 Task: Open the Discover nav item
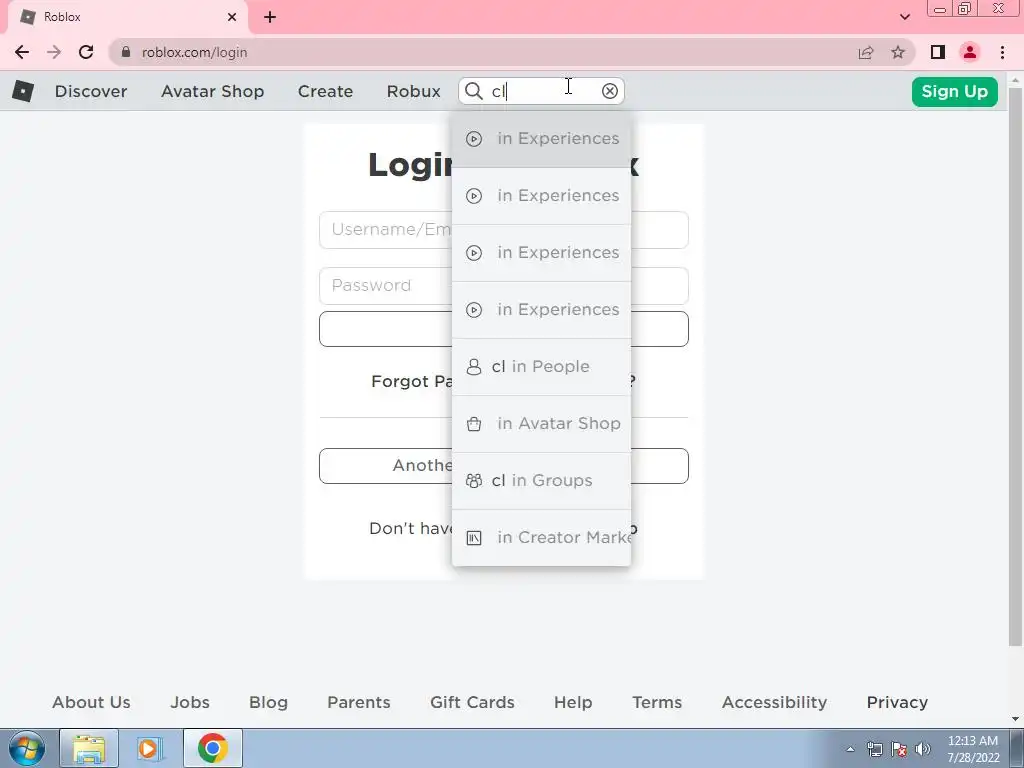coord(91,91)
